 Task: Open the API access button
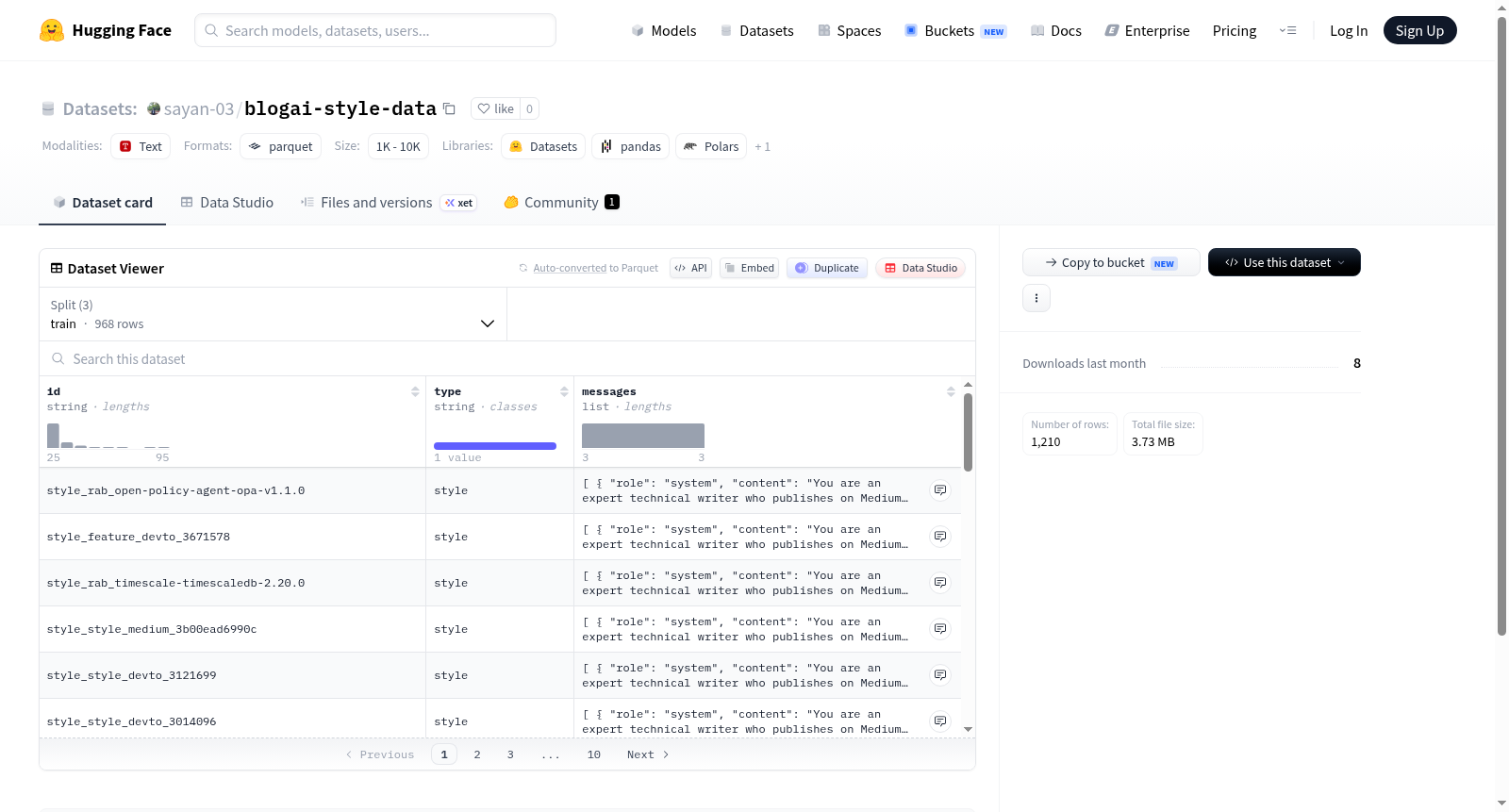click(x=690, y=268)
